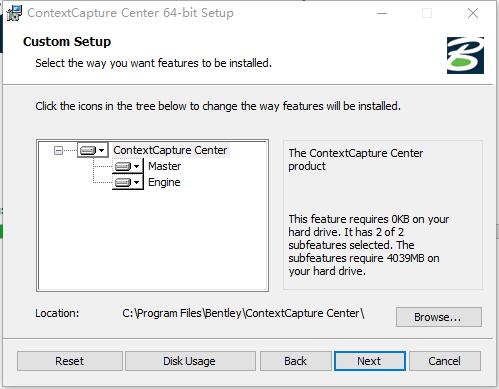Screen dimensions: 499x389
Task: Select the Engine tree item label
Action: coord(164,182)
